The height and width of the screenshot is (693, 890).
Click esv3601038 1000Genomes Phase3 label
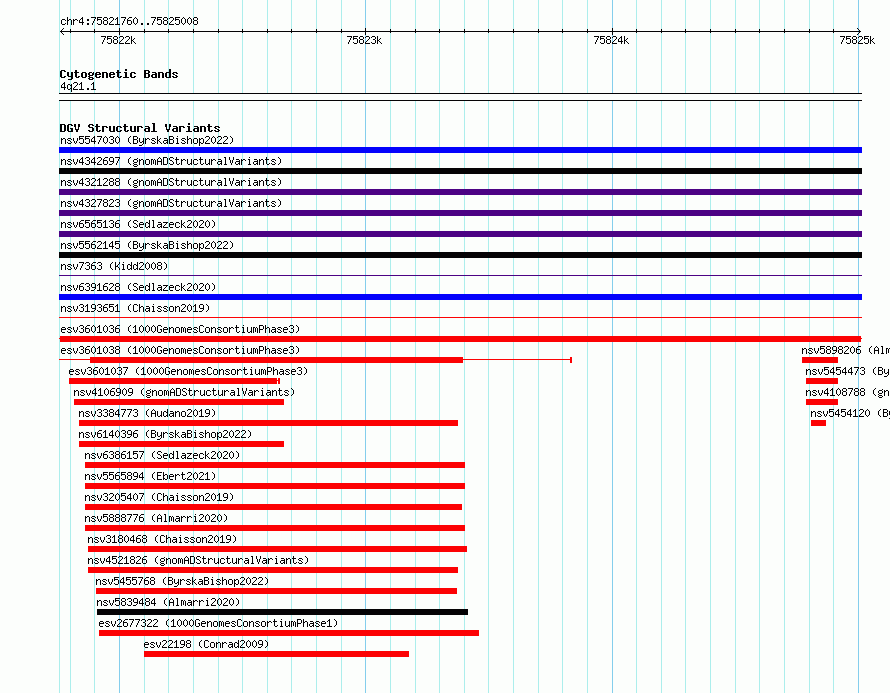click(180, 350)
